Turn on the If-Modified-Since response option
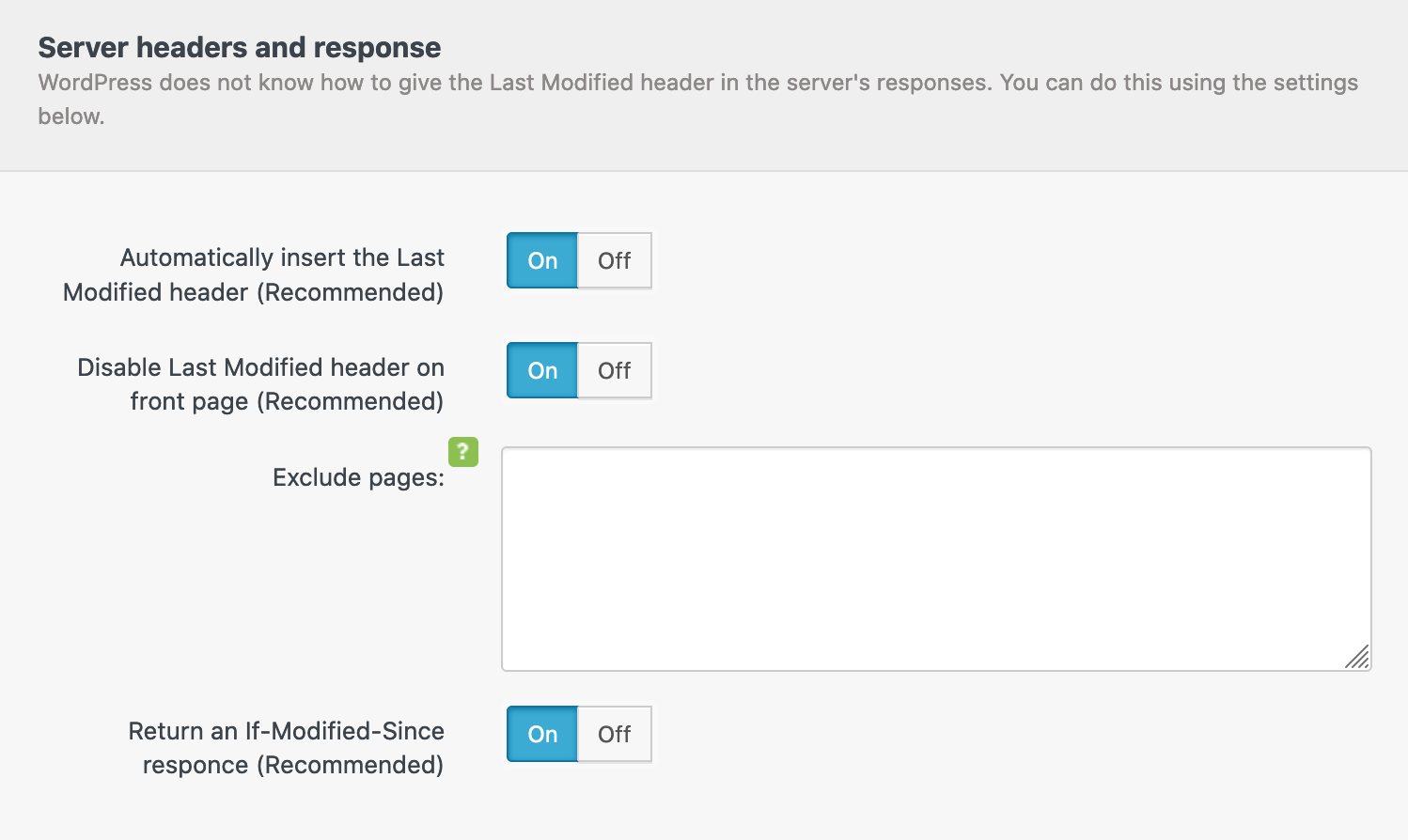Image resolution: width=1408 pixels, height=840 pixels. [542, 734]
